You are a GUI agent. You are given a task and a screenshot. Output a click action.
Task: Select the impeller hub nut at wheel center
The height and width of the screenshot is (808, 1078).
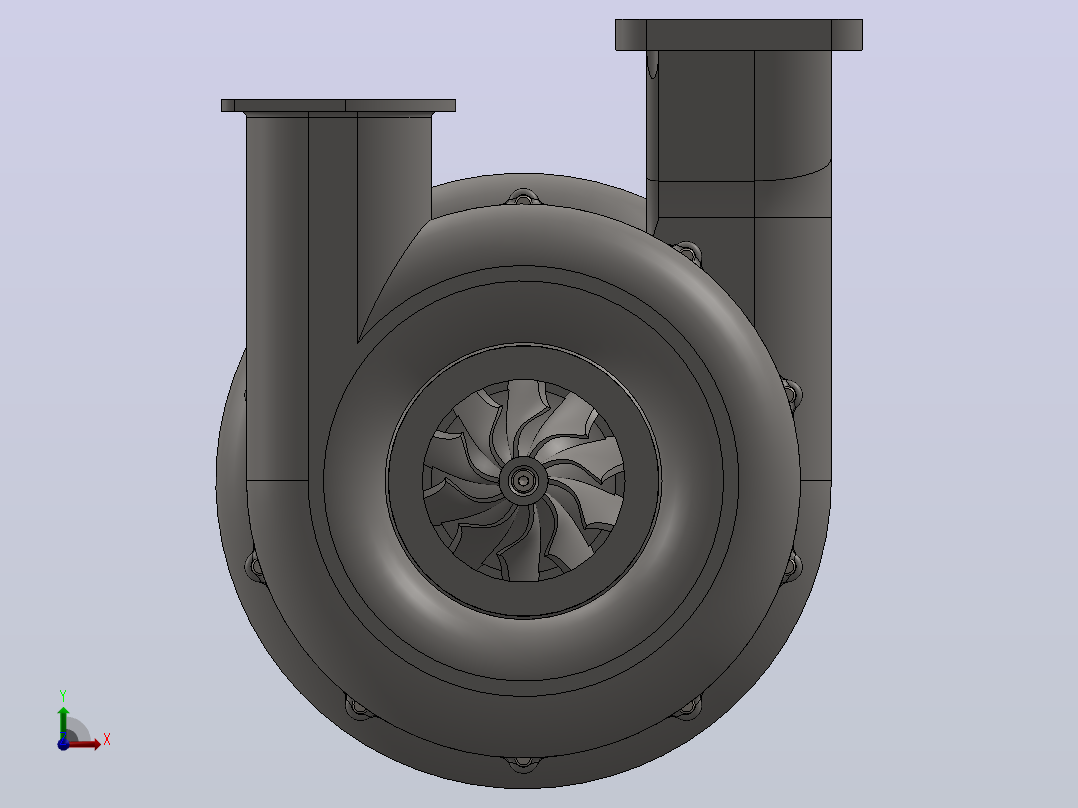pos(523,480)
